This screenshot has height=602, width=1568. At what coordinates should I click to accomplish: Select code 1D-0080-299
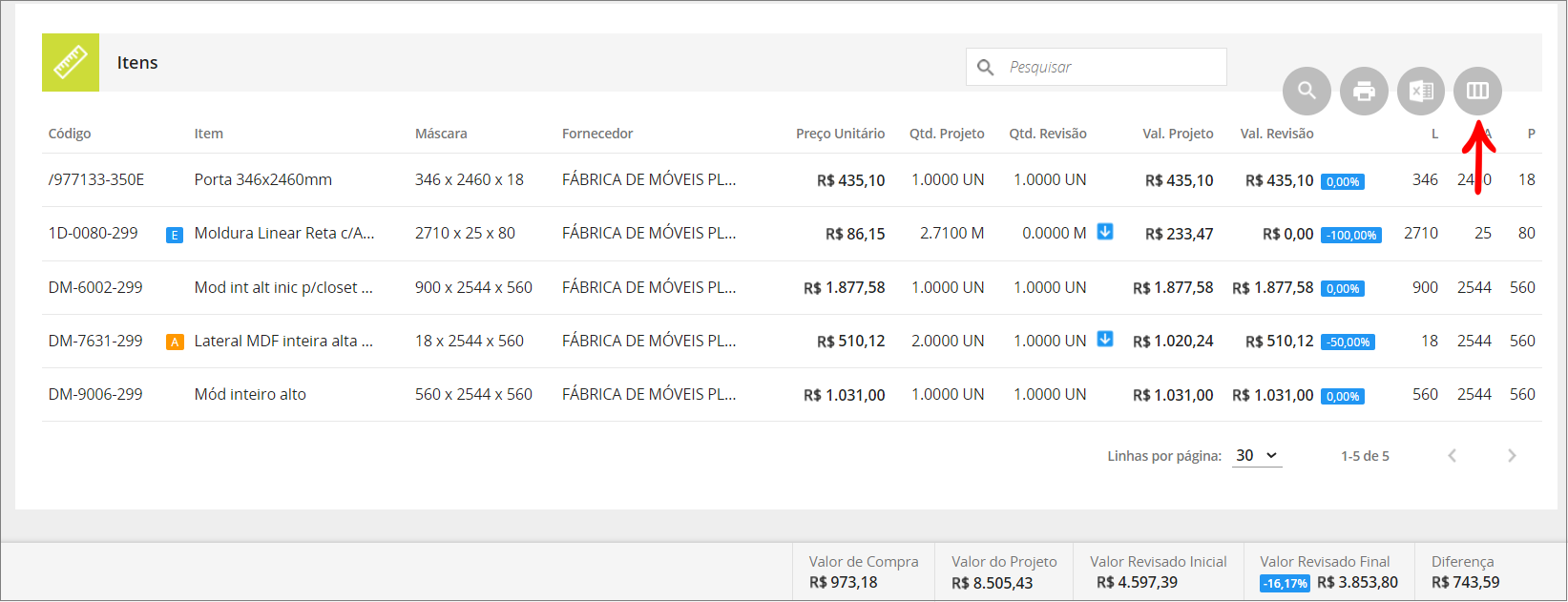pyautogui.click(x=94, y=233)
